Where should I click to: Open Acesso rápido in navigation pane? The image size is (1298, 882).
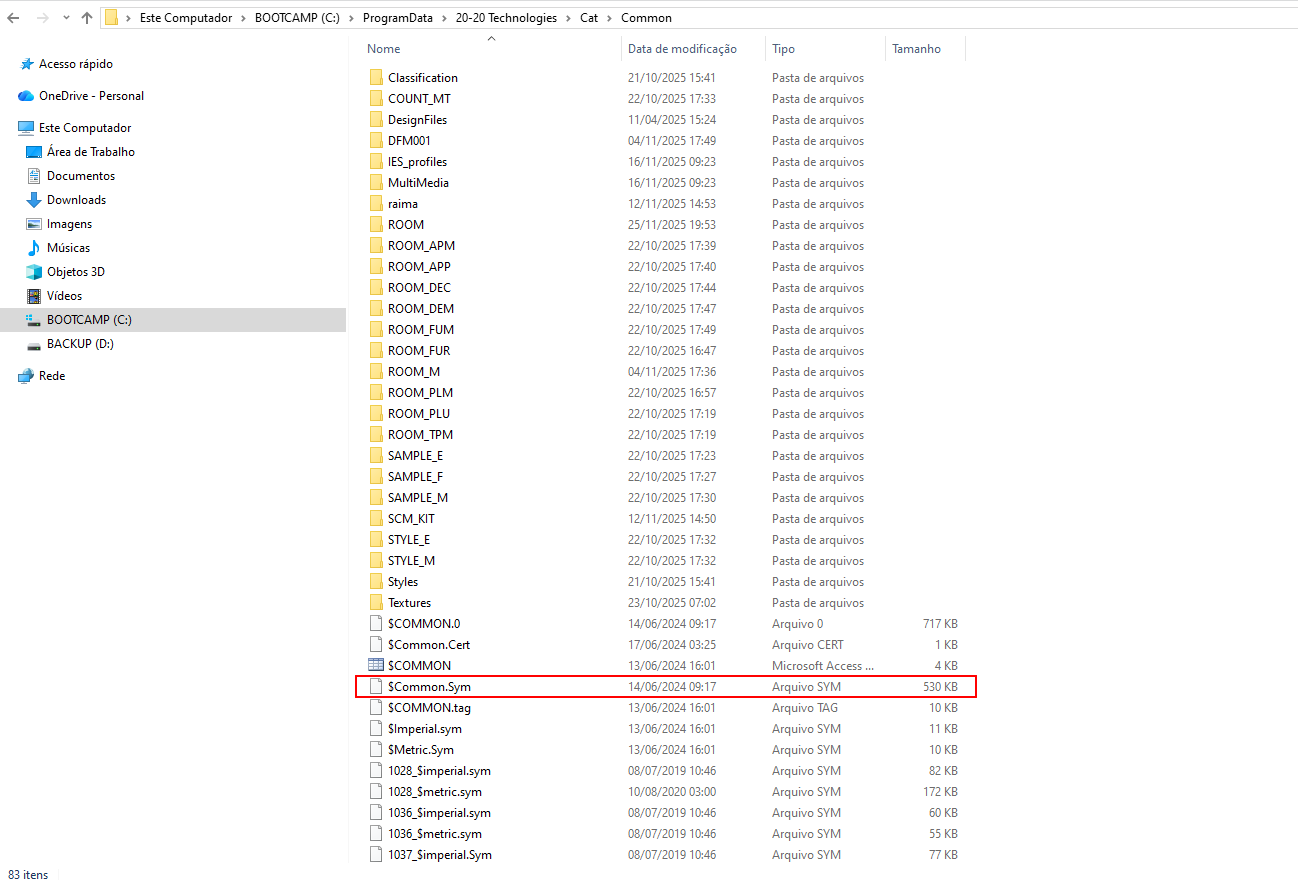coord(76,64)
